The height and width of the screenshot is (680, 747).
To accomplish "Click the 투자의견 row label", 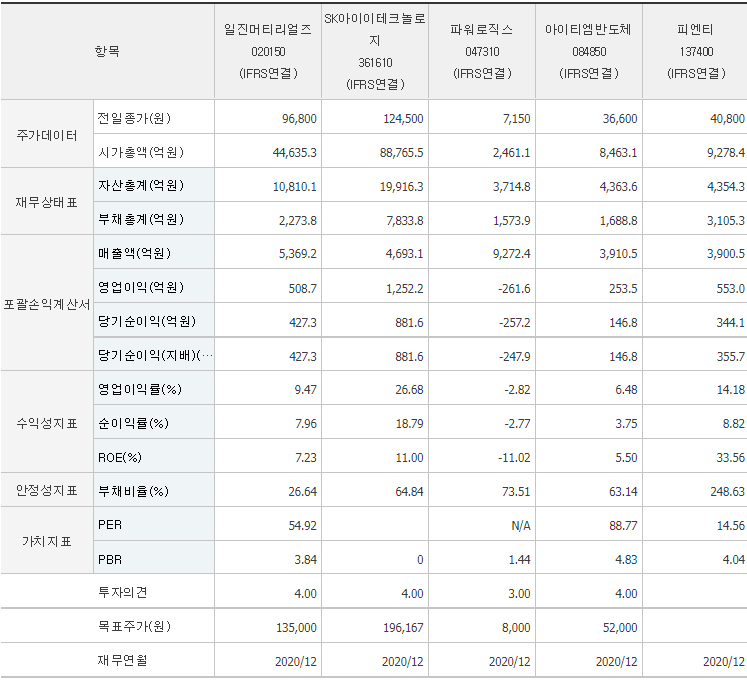I will click(122, 592).
